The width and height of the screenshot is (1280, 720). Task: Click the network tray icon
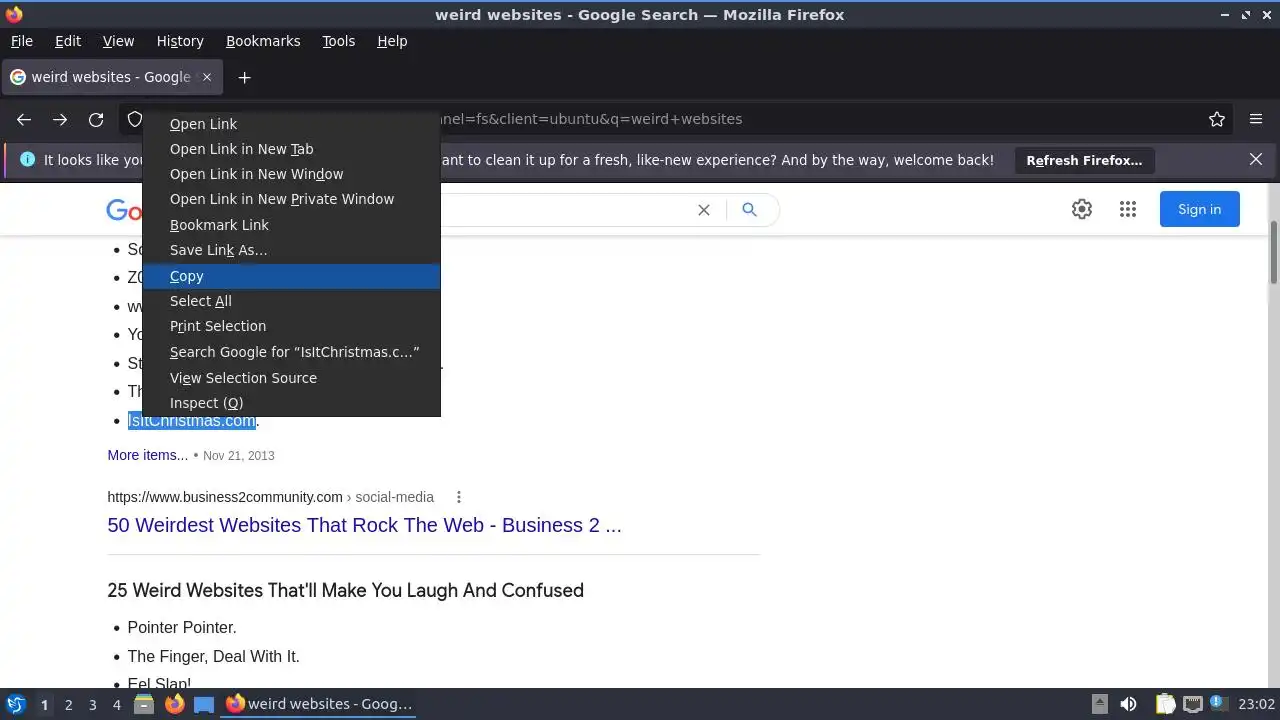1193,704
